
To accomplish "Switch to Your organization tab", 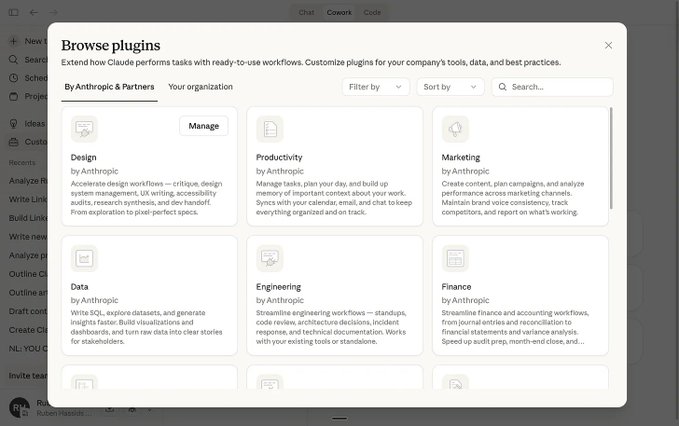I will 200,87.
